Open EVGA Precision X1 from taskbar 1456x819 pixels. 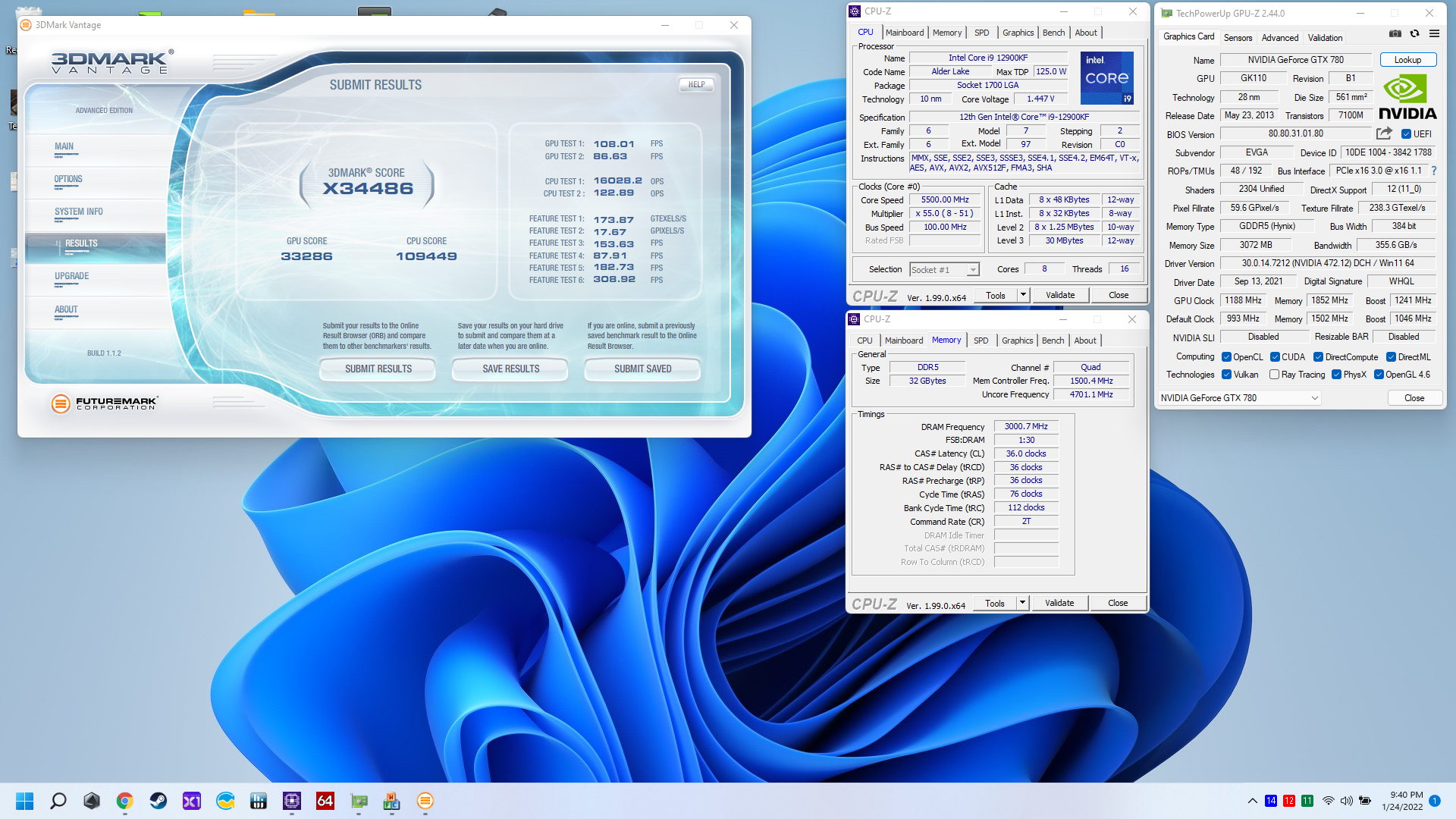point(191,801)
